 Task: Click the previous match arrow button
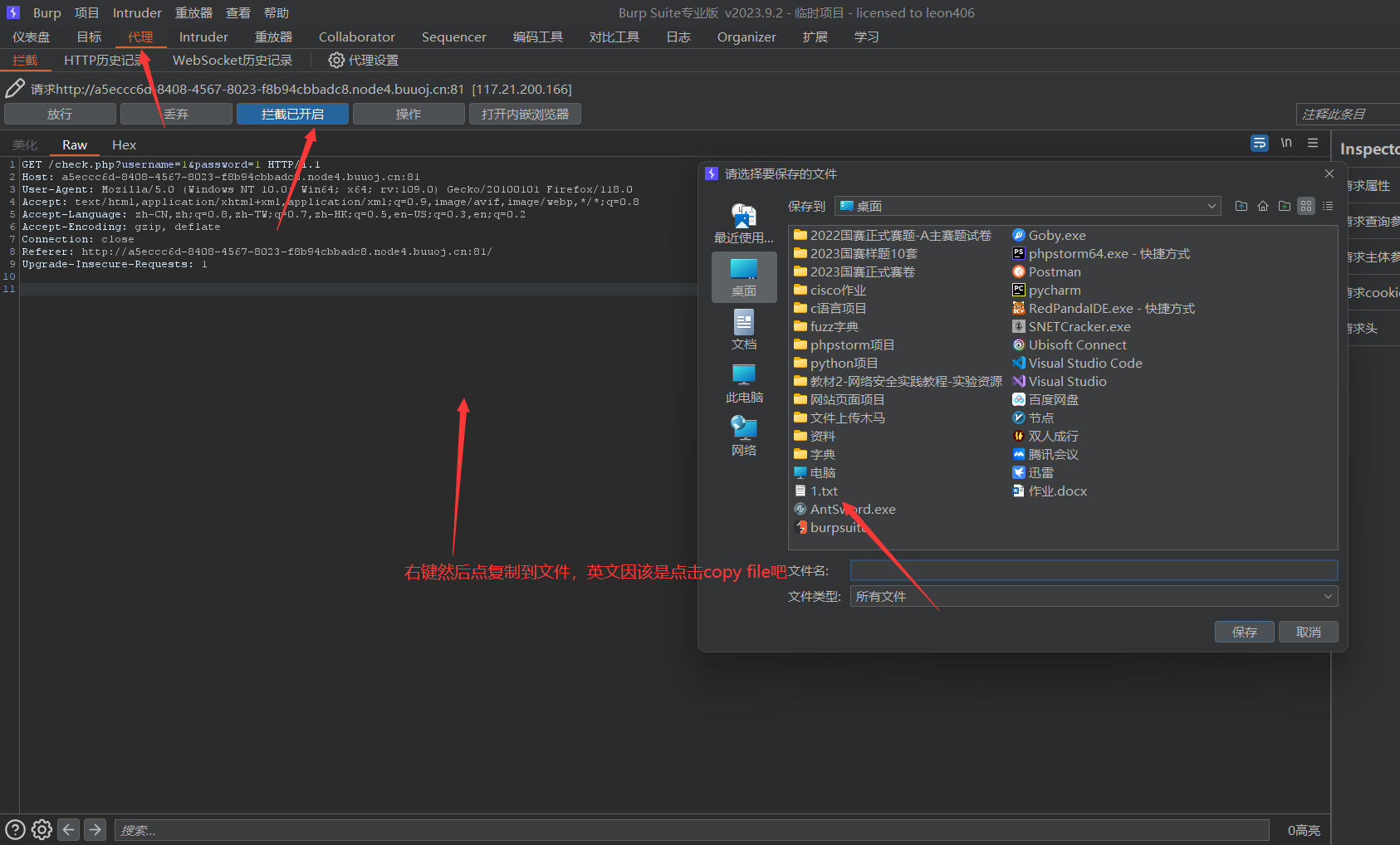69,829
